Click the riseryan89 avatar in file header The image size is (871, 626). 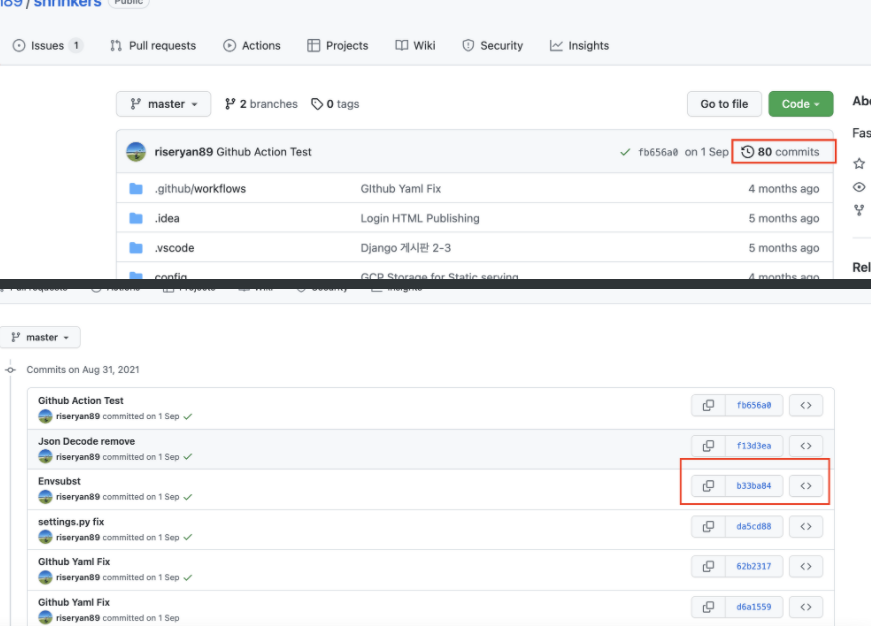[136, 152]
